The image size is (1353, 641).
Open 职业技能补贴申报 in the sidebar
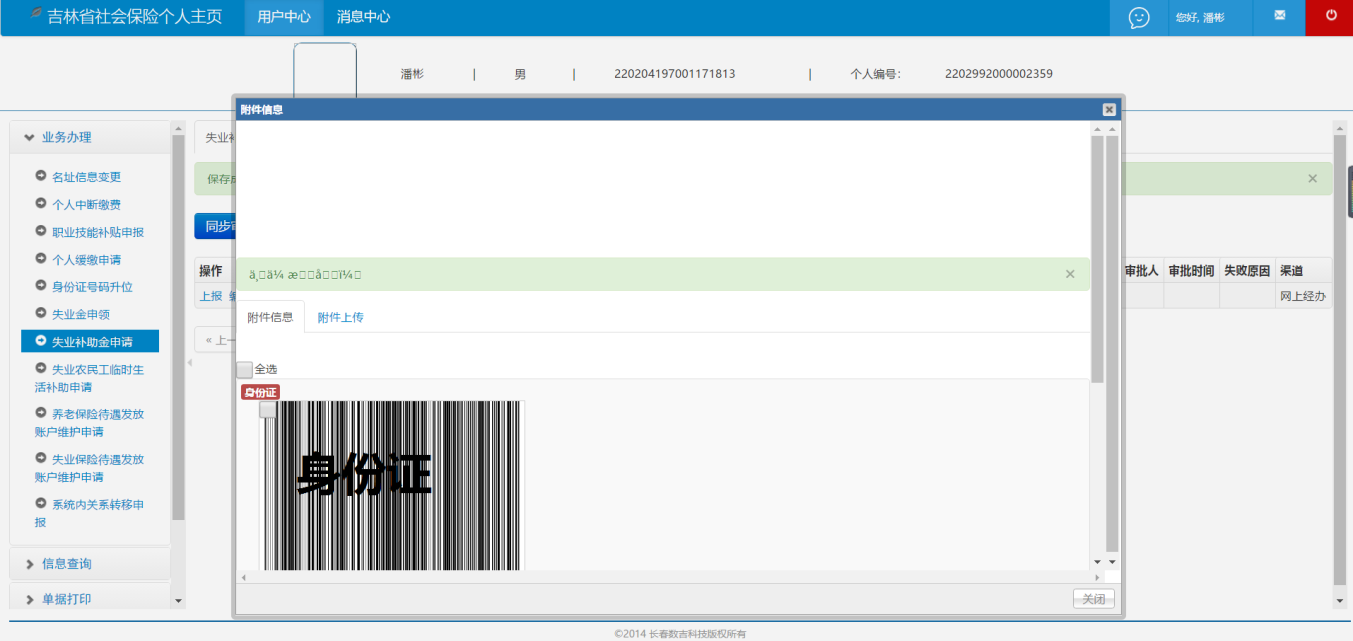[x=98, y=232]
